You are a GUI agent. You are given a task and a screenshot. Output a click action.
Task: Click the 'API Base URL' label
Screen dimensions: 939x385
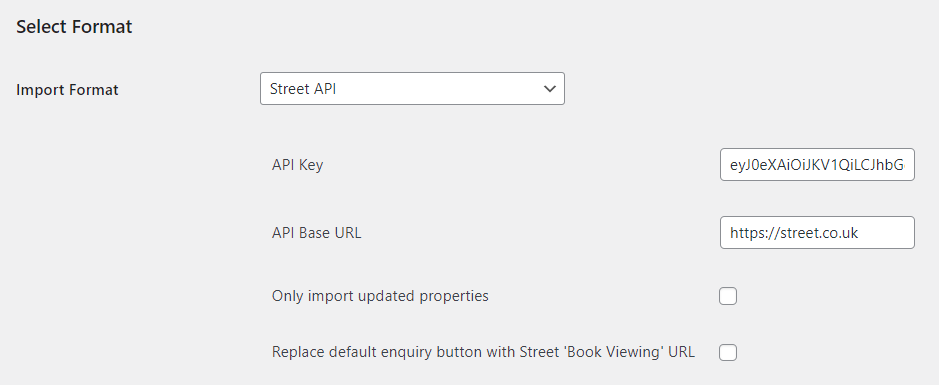[x=316, y=232]
